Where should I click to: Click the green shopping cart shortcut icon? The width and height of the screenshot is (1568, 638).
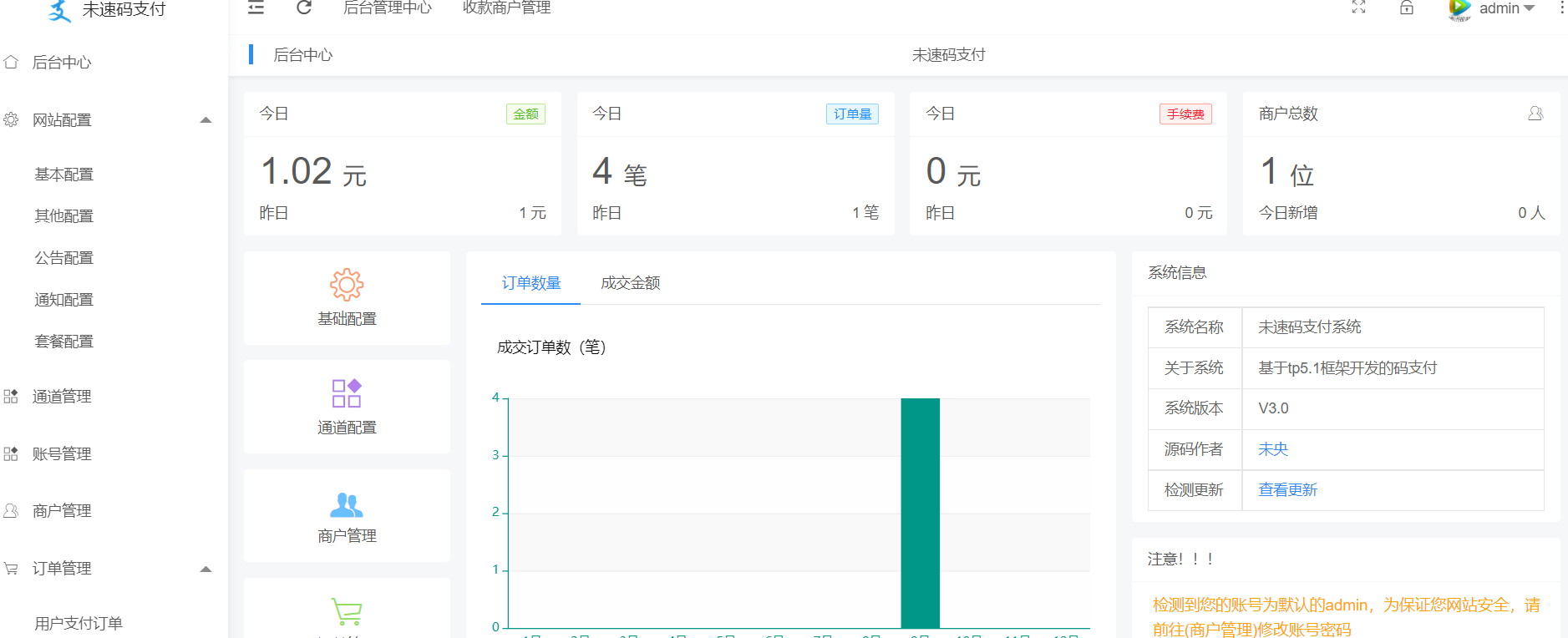347,611
